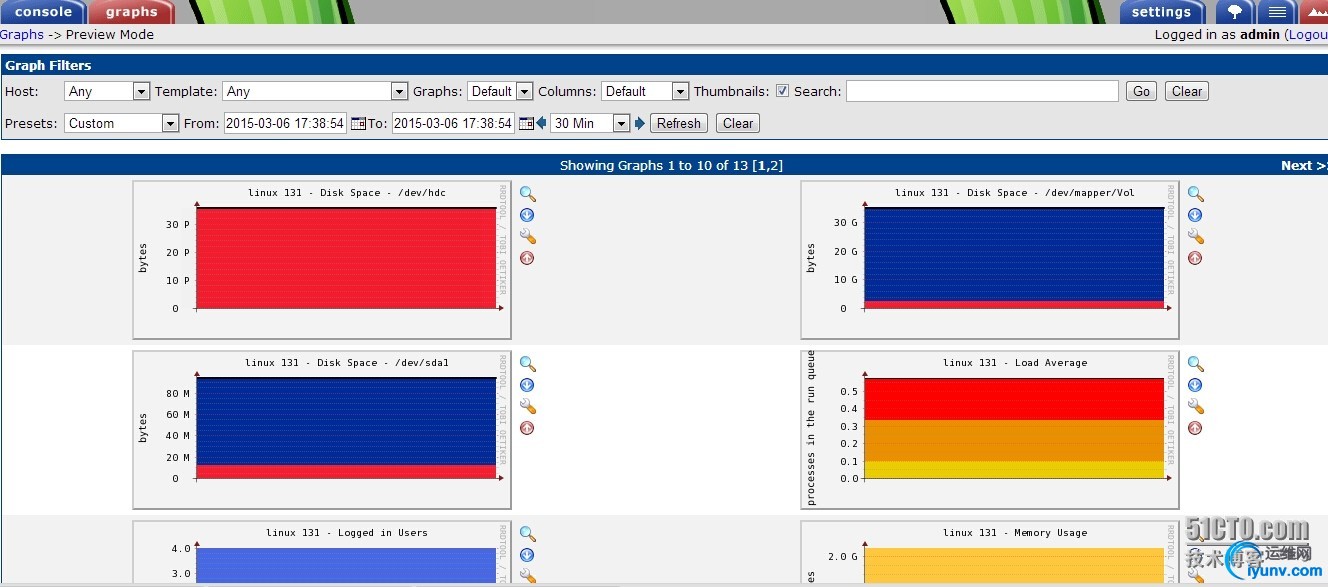1328x587 pixels.
Task: Toggle the Thumbnails checkbox
Action: 782,91
